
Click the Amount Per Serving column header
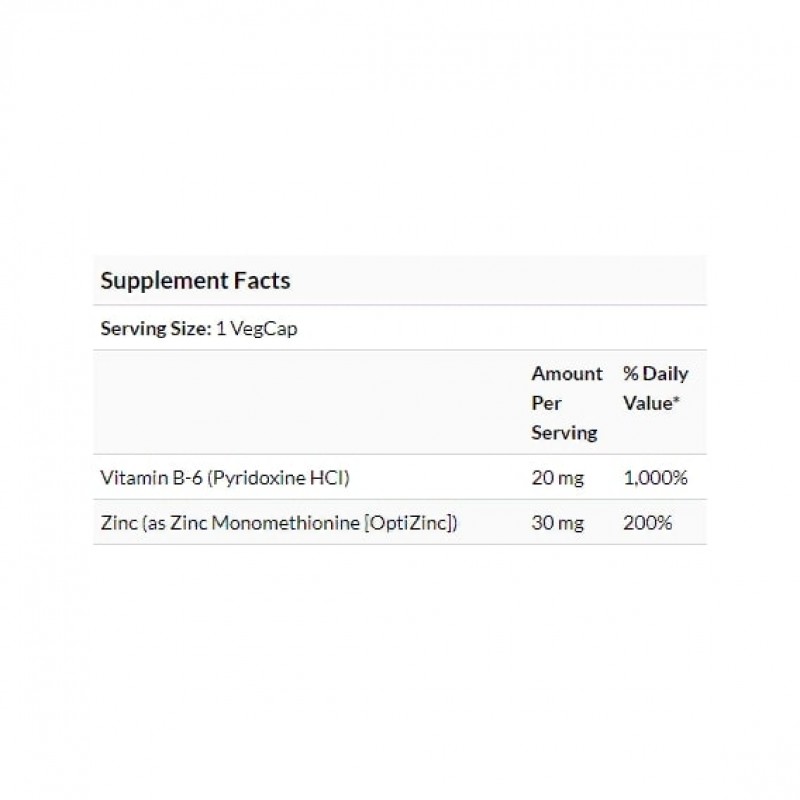pyautogui.click(x=566, y=403)
